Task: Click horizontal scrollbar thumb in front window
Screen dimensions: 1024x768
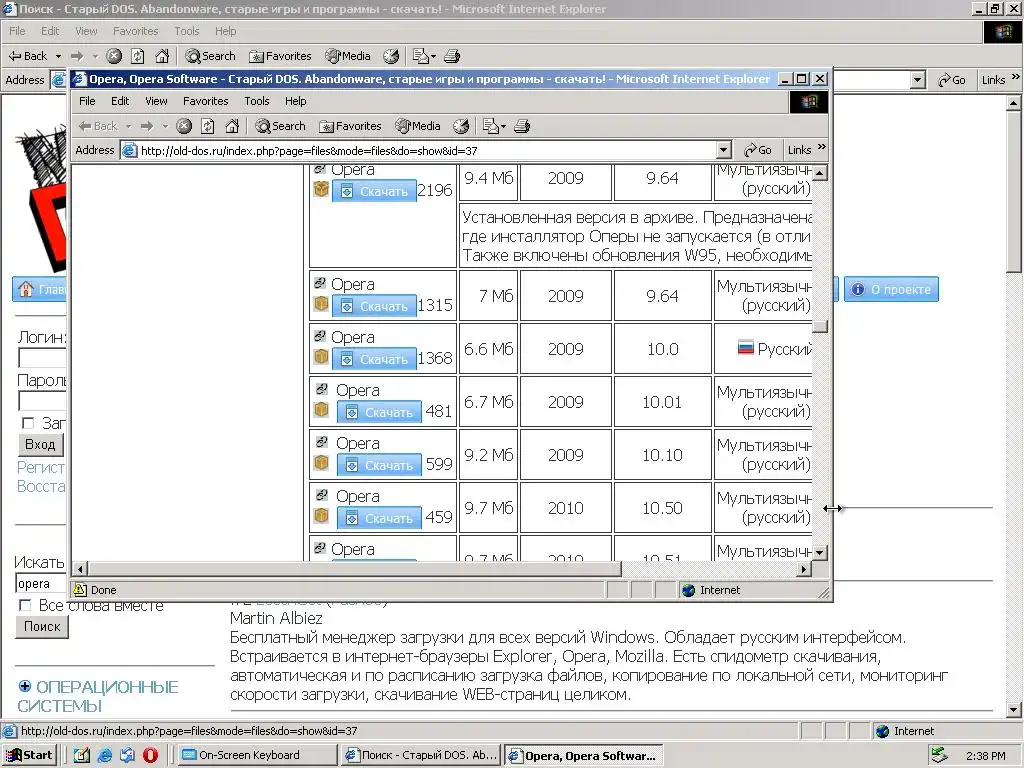Action: tap(355, 569)
